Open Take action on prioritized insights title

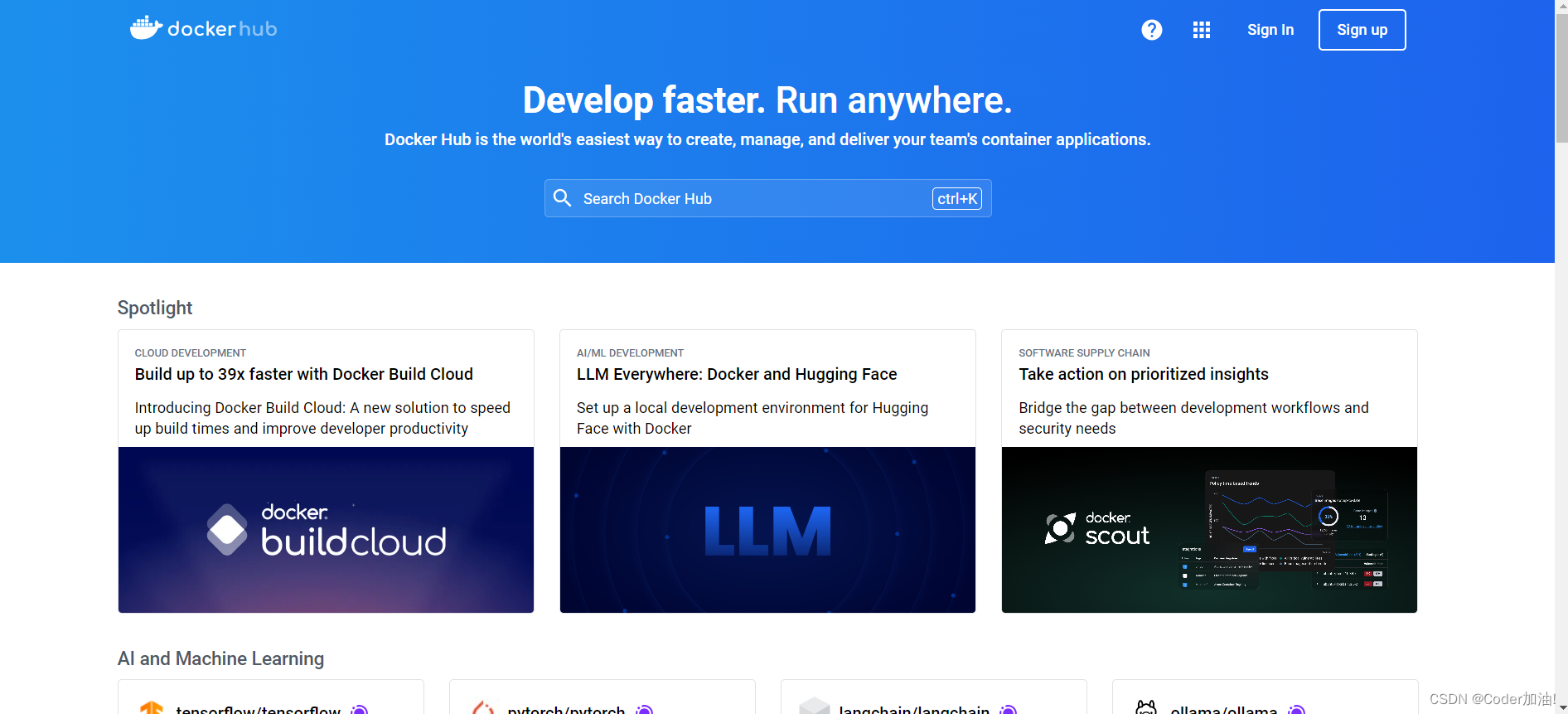coord(1143,374)
